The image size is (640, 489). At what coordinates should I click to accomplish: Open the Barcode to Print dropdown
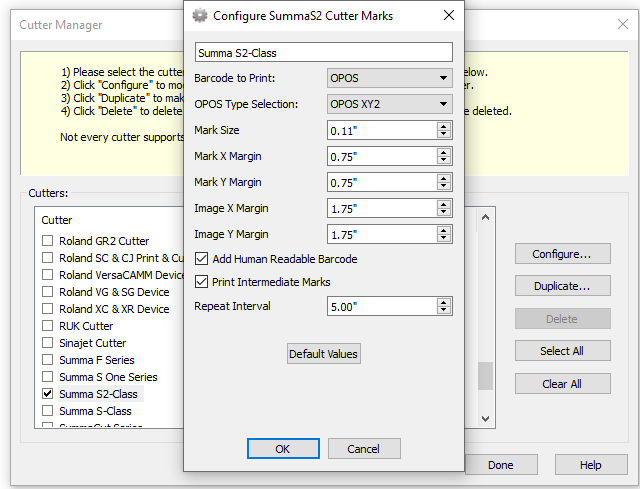[389, 78]
